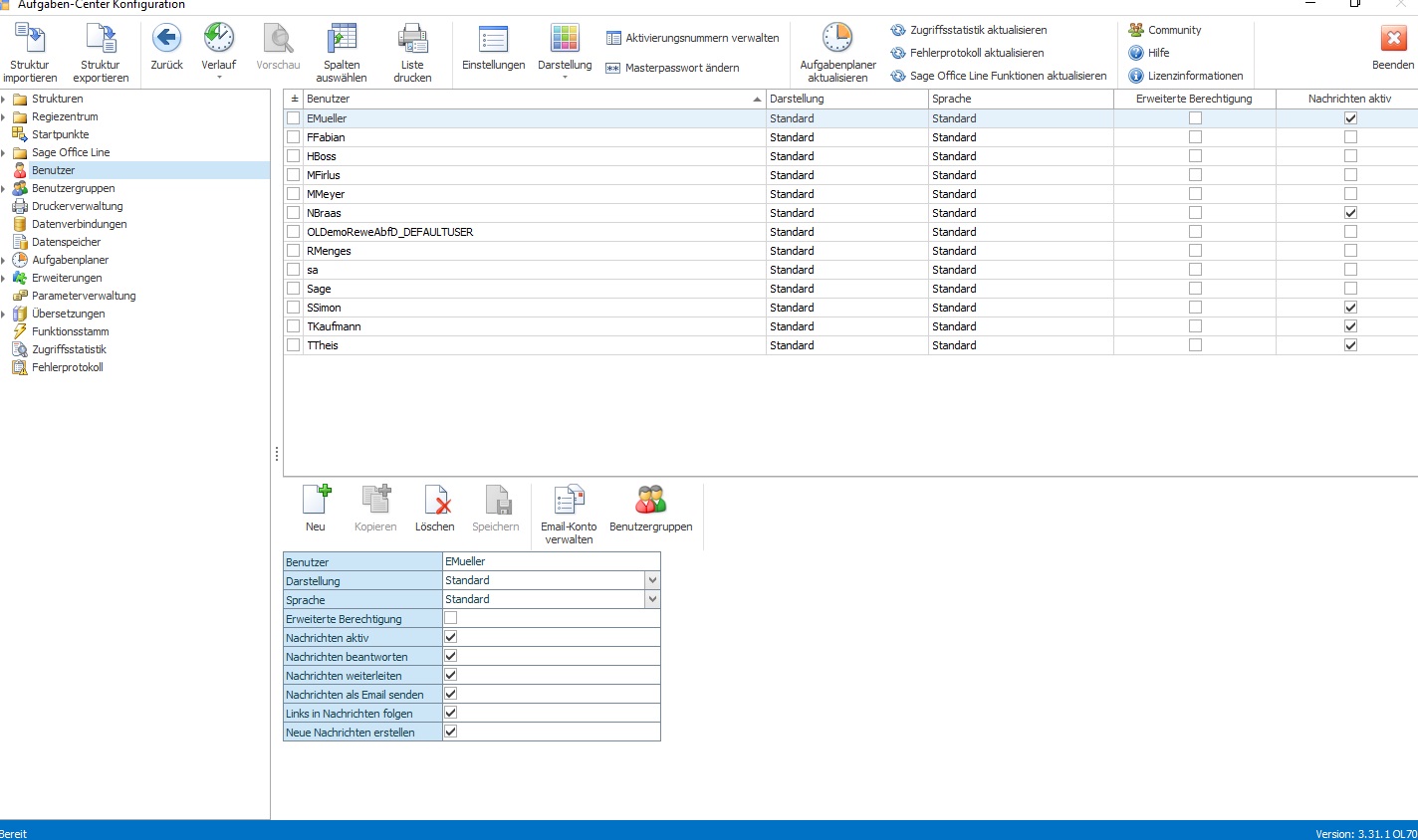This screenshot has width=1418, height=840.
Task: Select Startpunkte in the navigation tree
Action: click(60, 135)
